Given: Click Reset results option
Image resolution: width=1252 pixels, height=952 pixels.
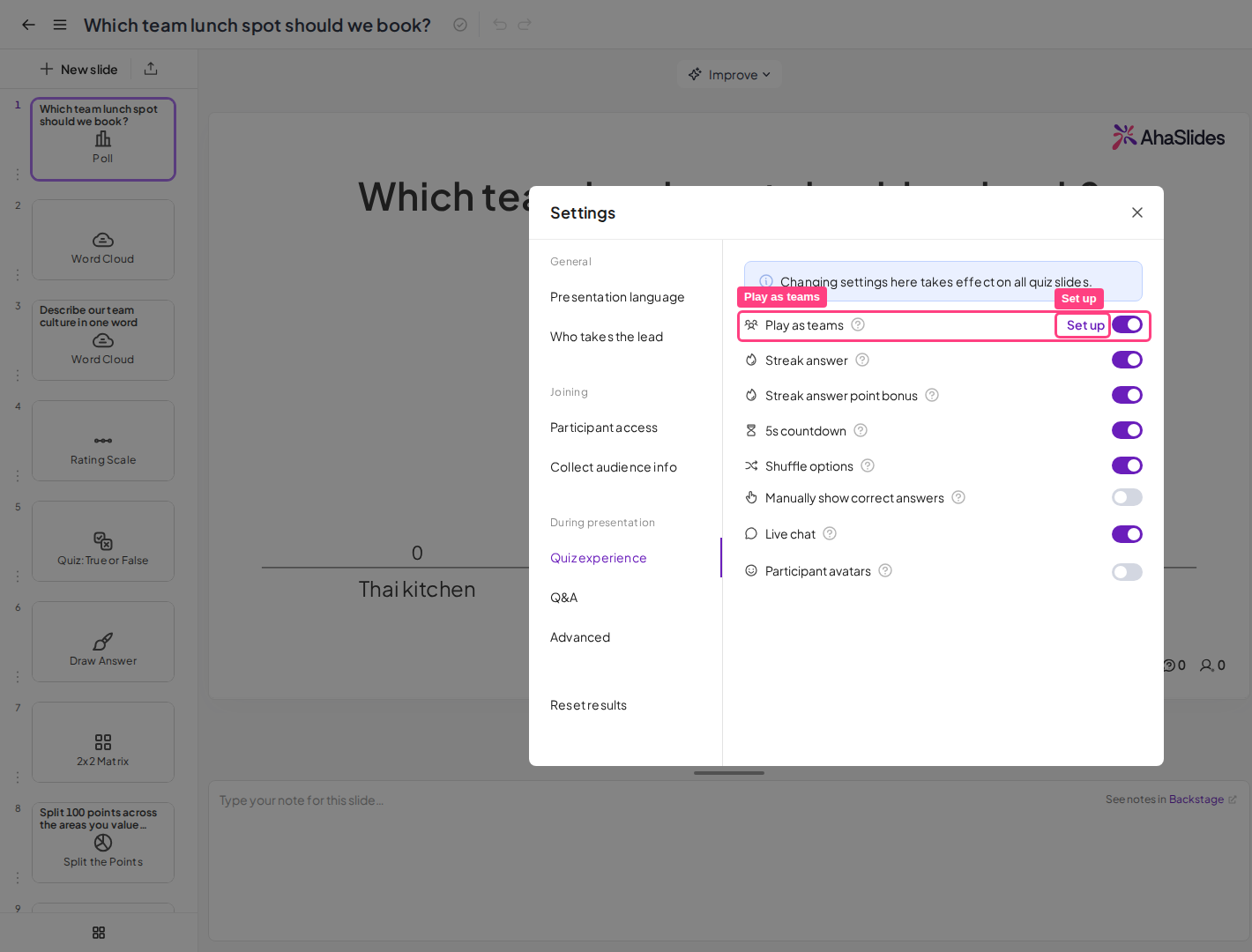Looking at the screenshot, I should pos(589,705).
